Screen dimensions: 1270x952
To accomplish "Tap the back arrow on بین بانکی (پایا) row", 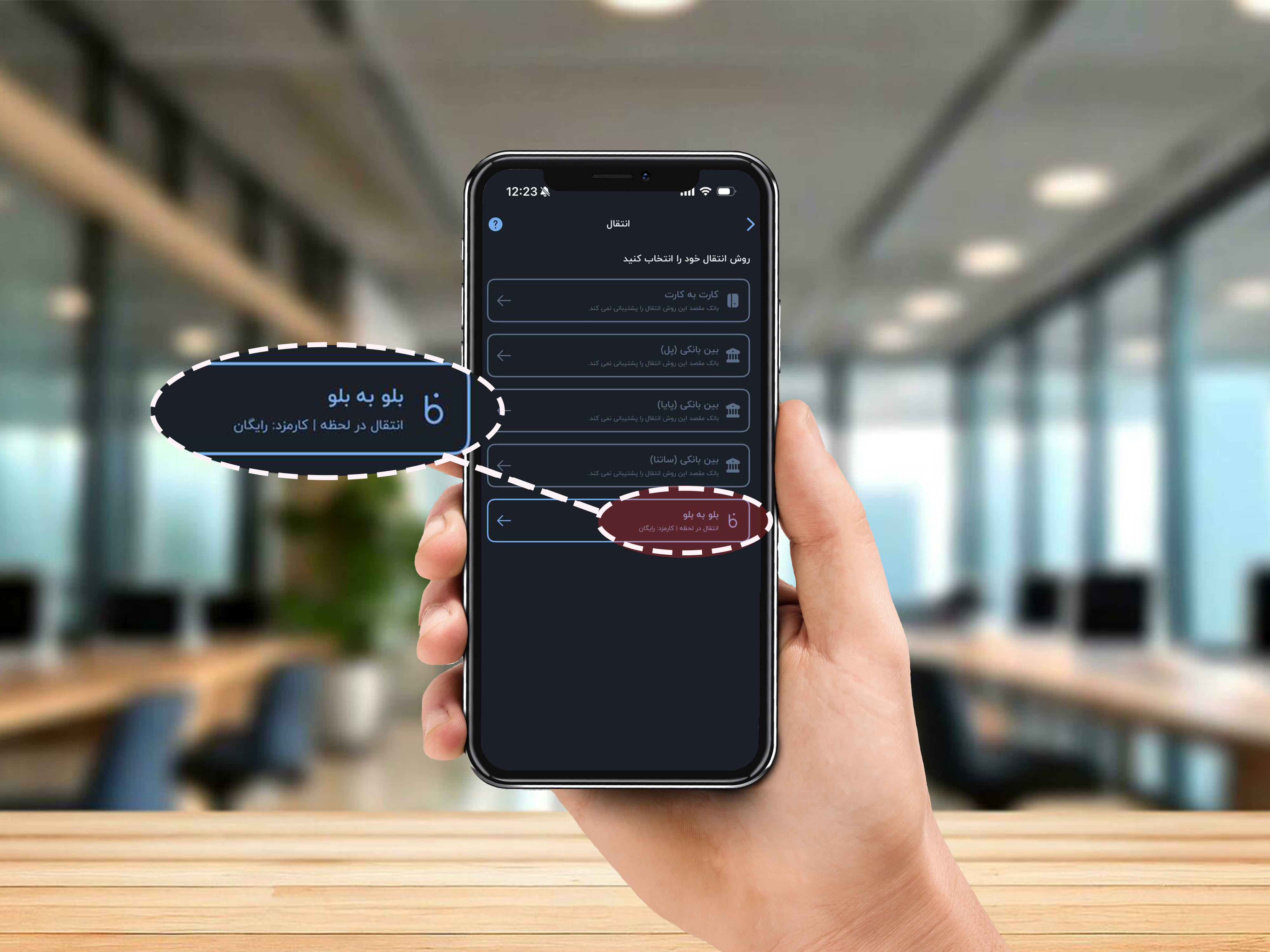I will (x=503, y=411).
